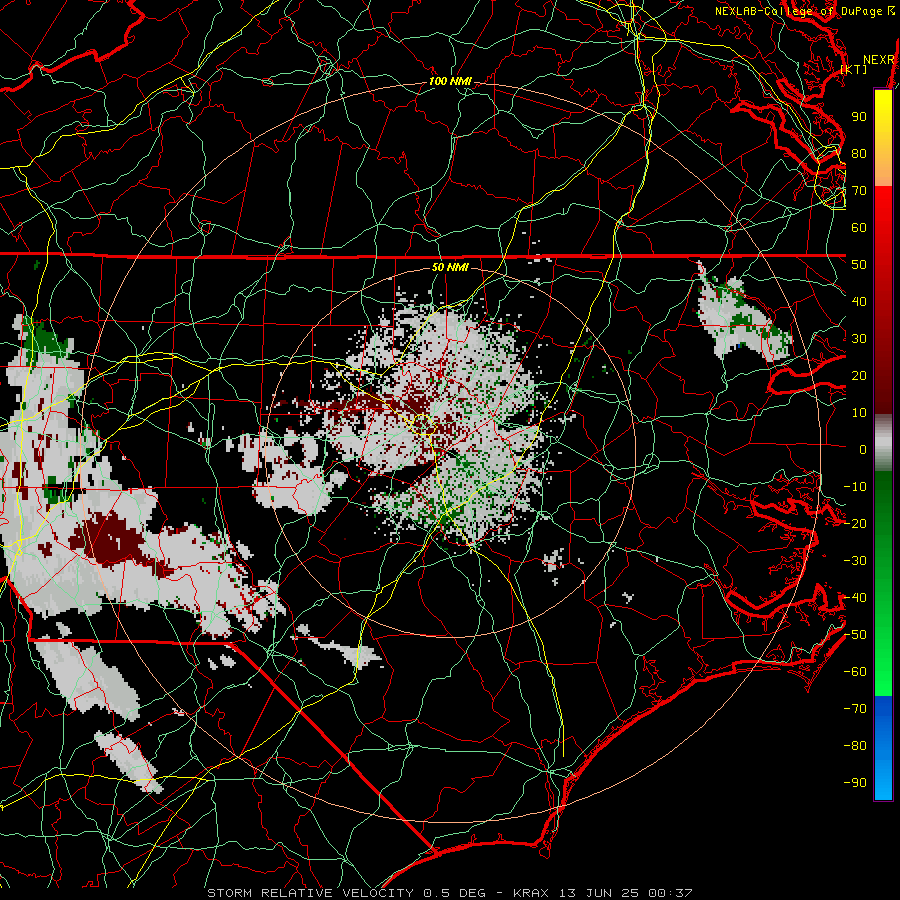Select the positive 70 knot scale label
The height and width of the screenshot is (900, 900).
pyautogui.click(x=859, y=191)
